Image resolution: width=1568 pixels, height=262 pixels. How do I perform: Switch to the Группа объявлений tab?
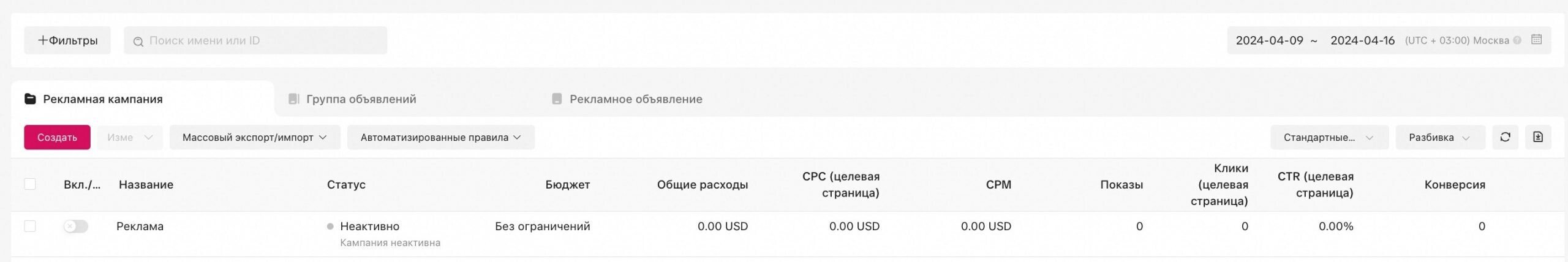point(361,99)
